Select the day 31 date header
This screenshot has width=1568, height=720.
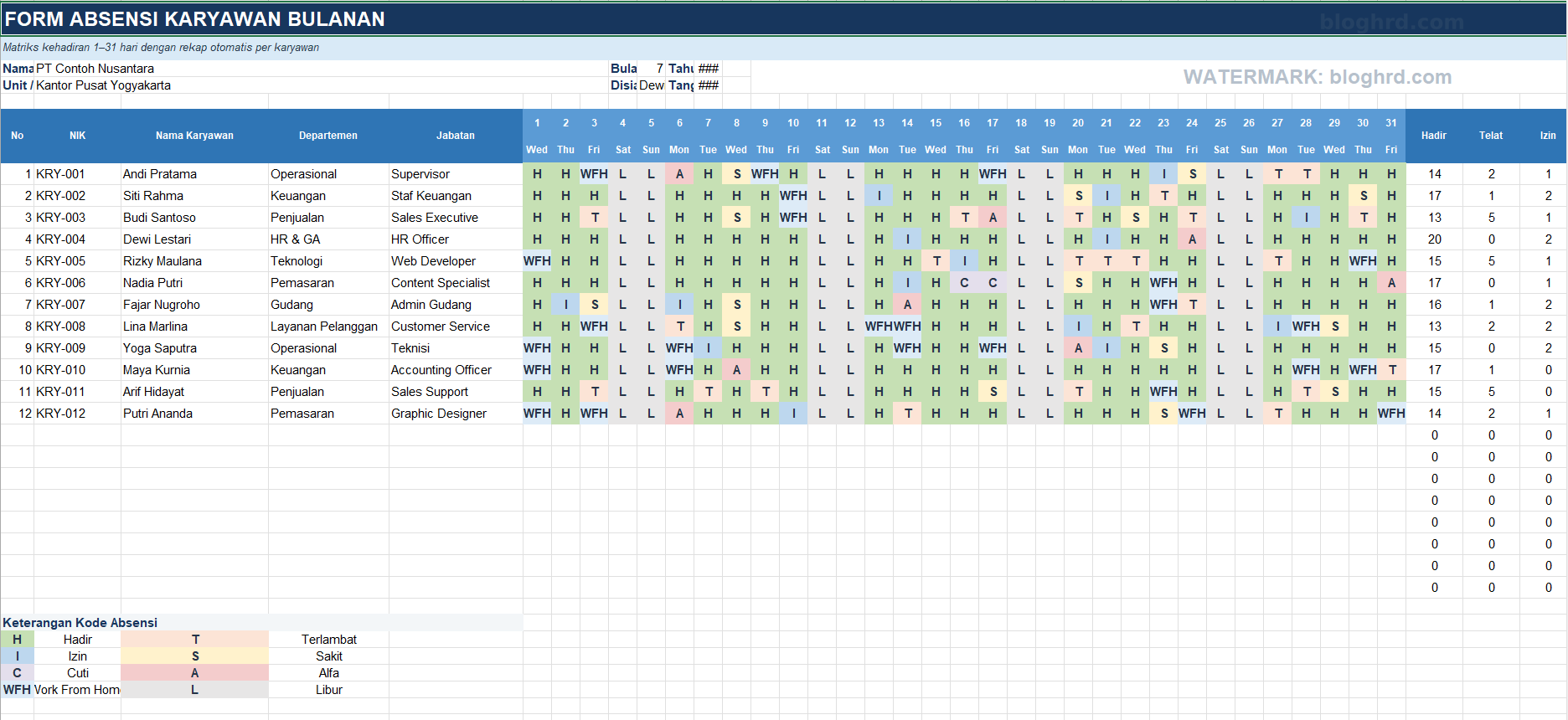tap(1391, 123)
